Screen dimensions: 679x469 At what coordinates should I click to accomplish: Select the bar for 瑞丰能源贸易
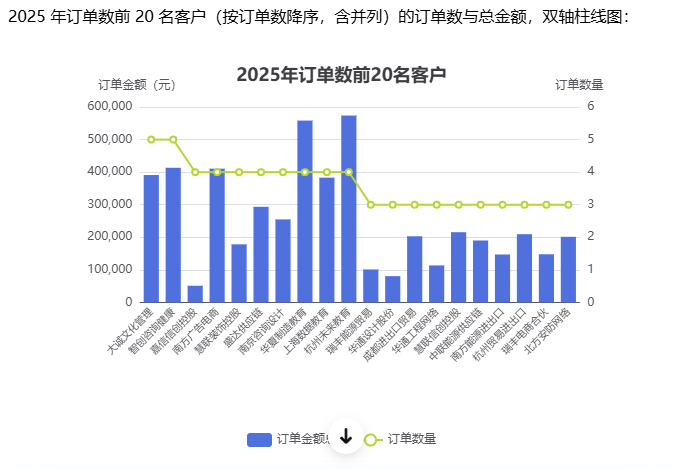(371, 286)
